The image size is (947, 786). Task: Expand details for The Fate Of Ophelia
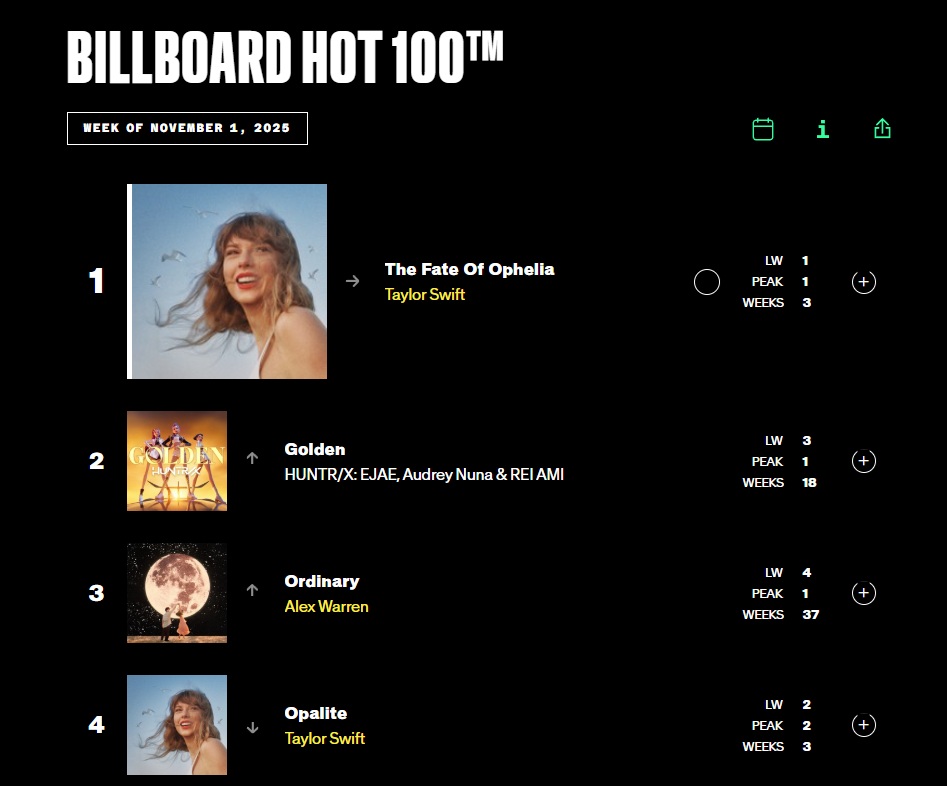[x=864, y=282]
